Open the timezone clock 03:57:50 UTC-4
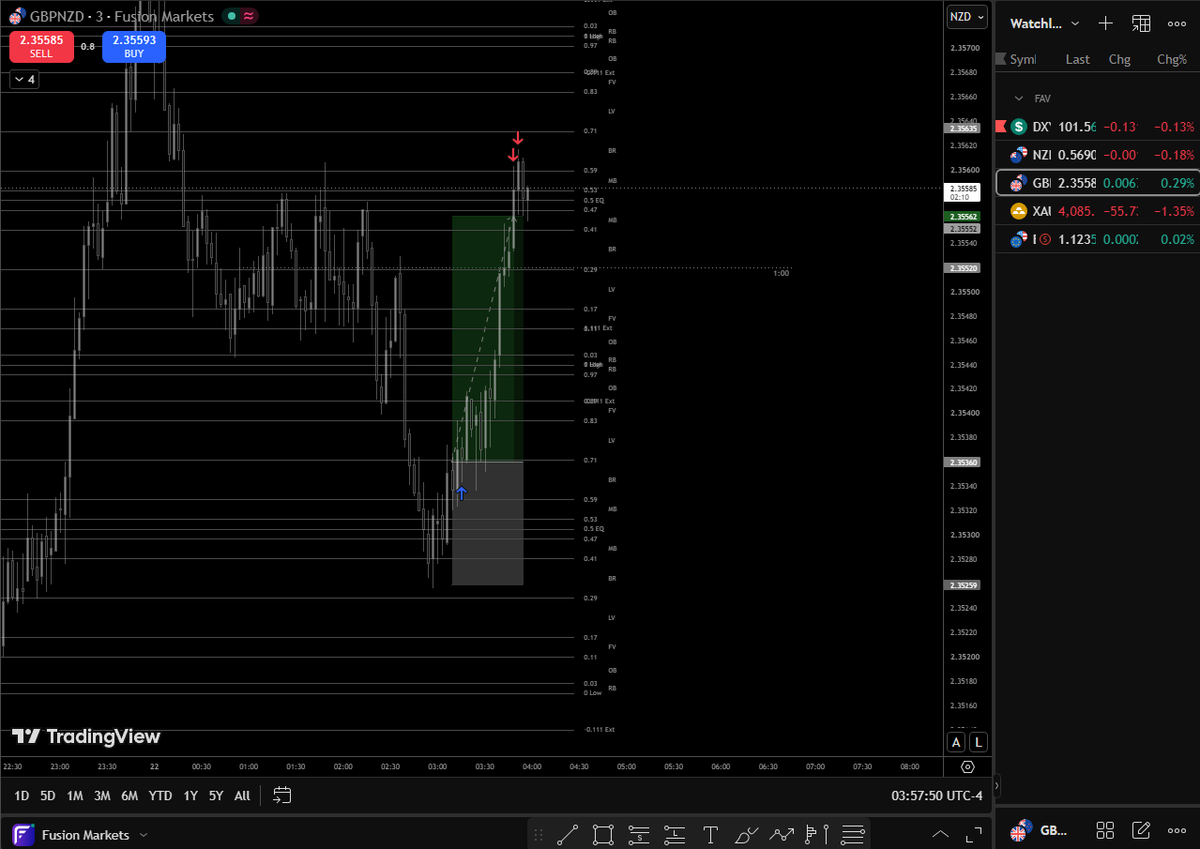The image size is (1200, 849). click(x=937, y=796)
